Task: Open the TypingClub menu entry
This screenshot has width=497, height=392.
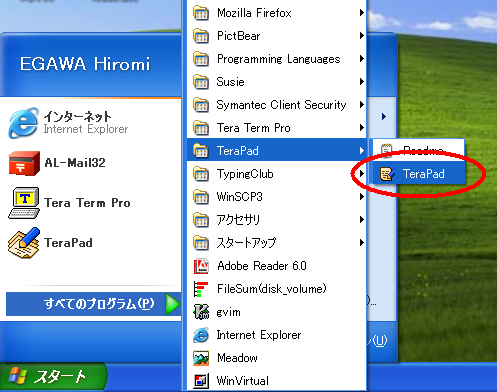Action: [277, 174]
